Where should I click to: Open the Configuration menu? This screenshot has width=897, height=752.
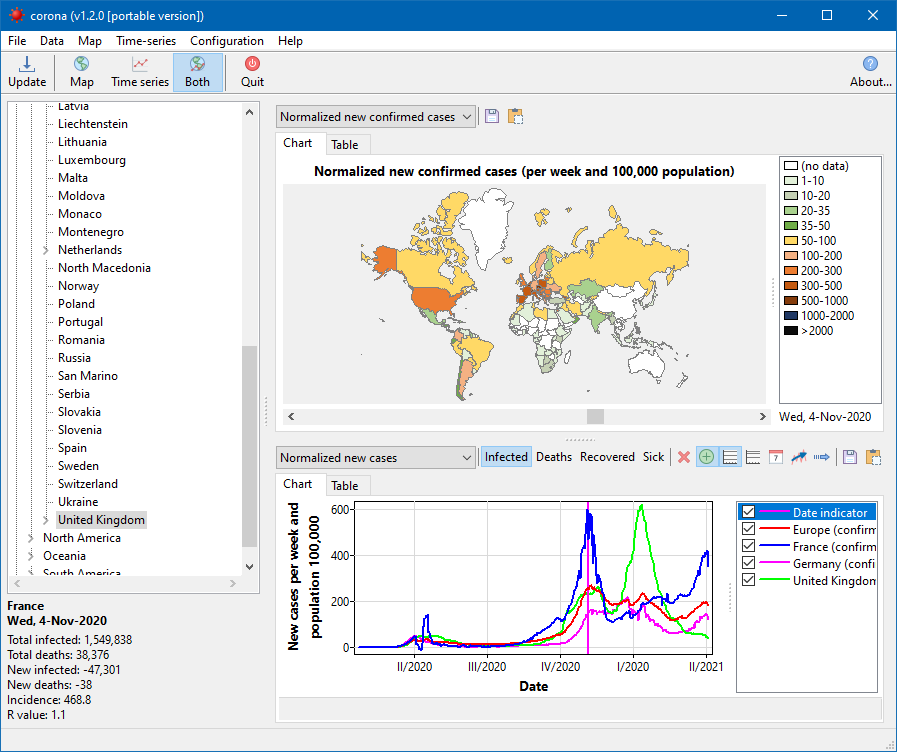[227, 41]
